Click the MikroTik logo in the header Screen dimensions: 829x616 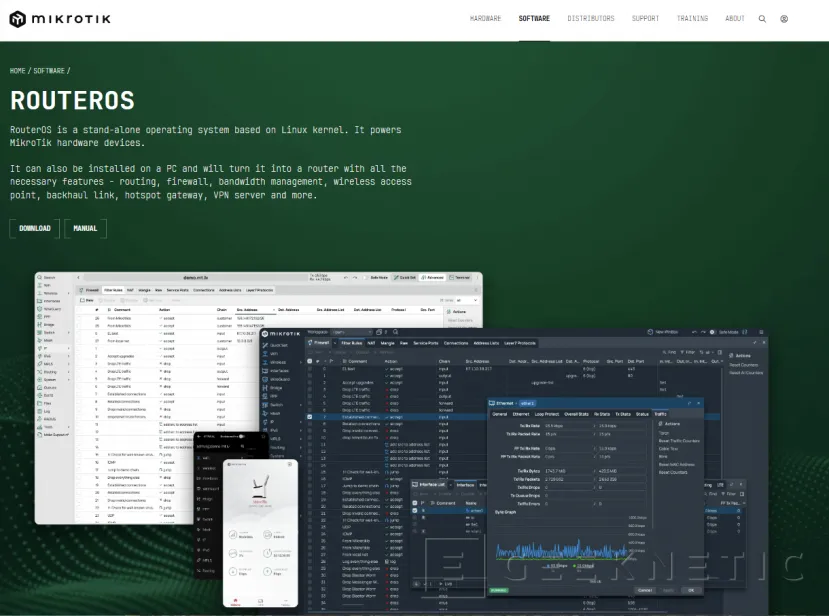click(62, 18)
